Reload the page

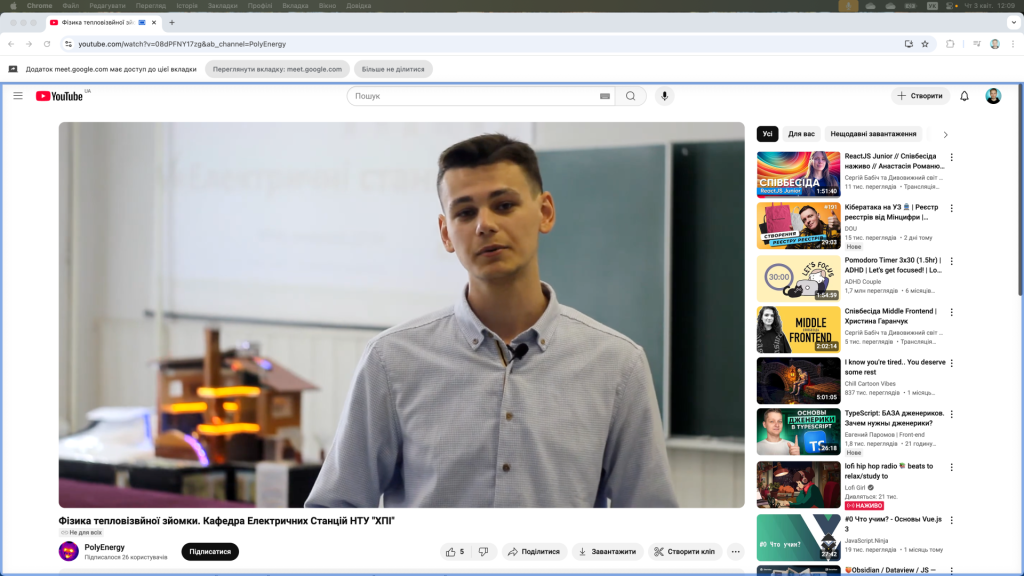(47, 44)
